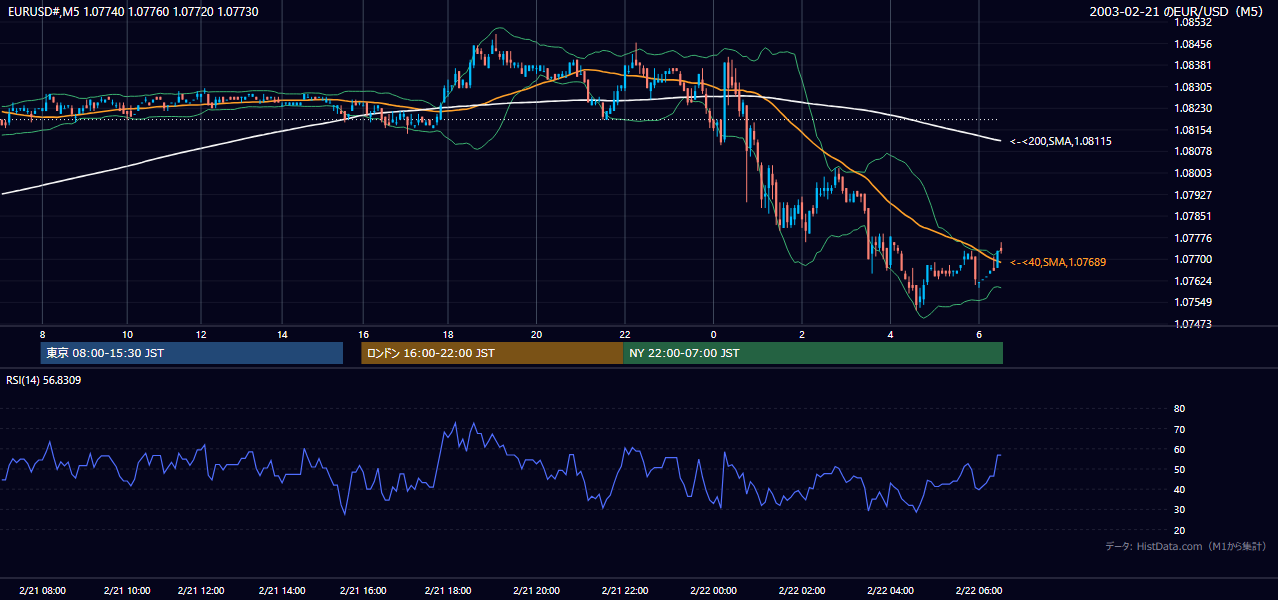This screenshot has width=1278, height=600.
Task: Click hour label 10 under price chart
Action: 127,333
